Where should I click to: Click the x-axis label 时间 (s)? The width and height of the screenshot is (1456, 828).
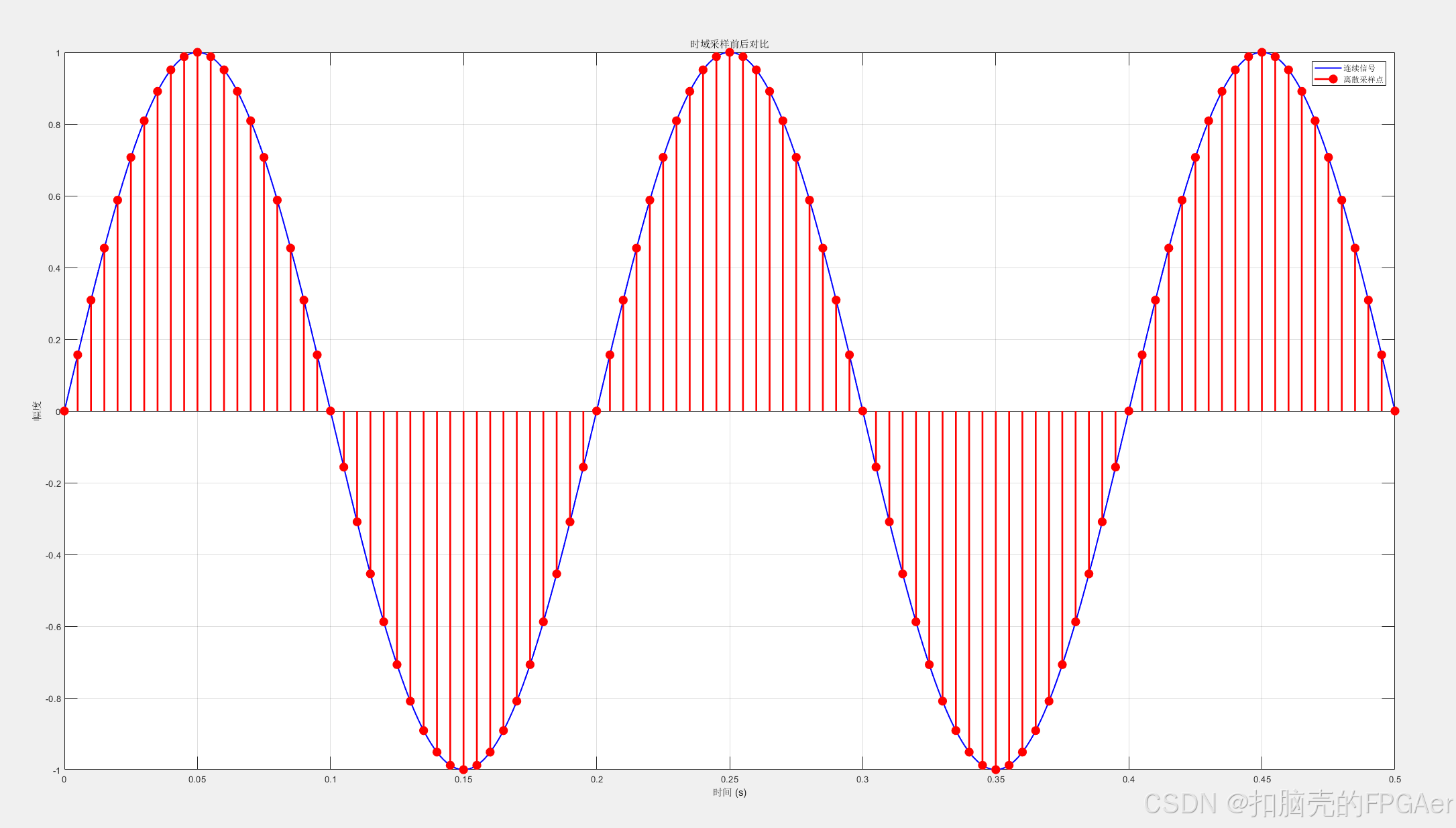[729, 792]
